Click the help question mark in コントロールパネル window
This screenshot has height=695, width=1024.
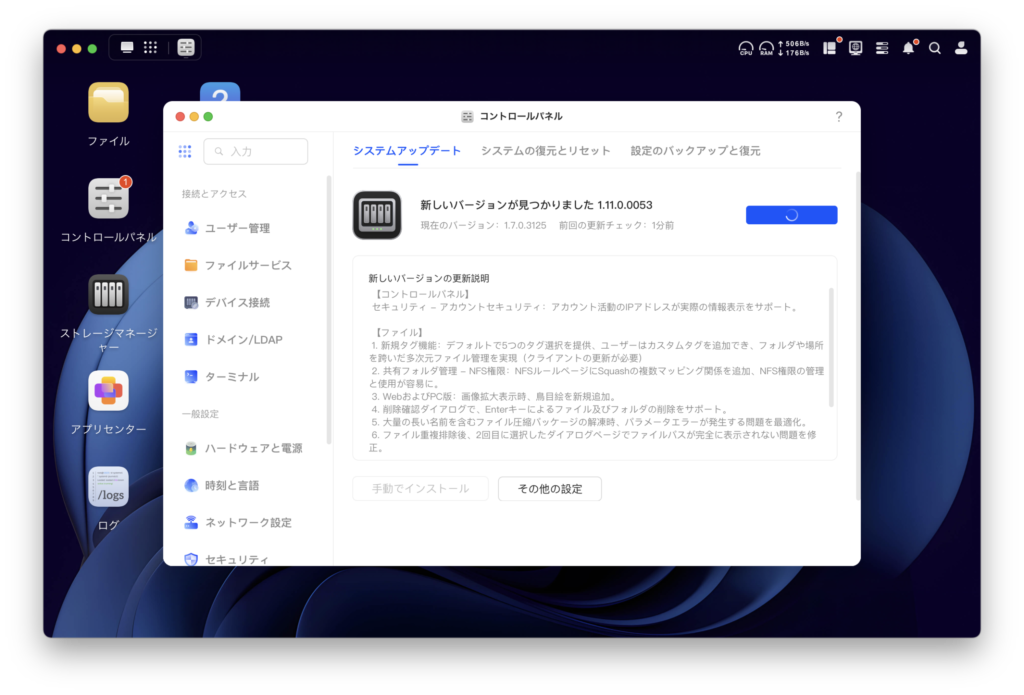tap(838, 117)
